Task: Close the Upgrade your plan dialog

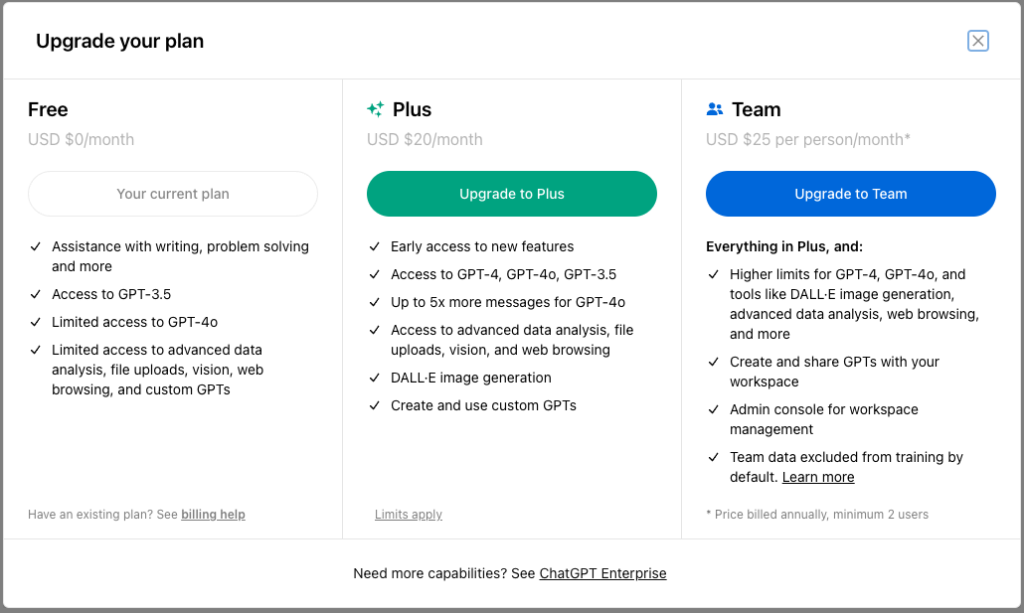Action: point(978,41)
